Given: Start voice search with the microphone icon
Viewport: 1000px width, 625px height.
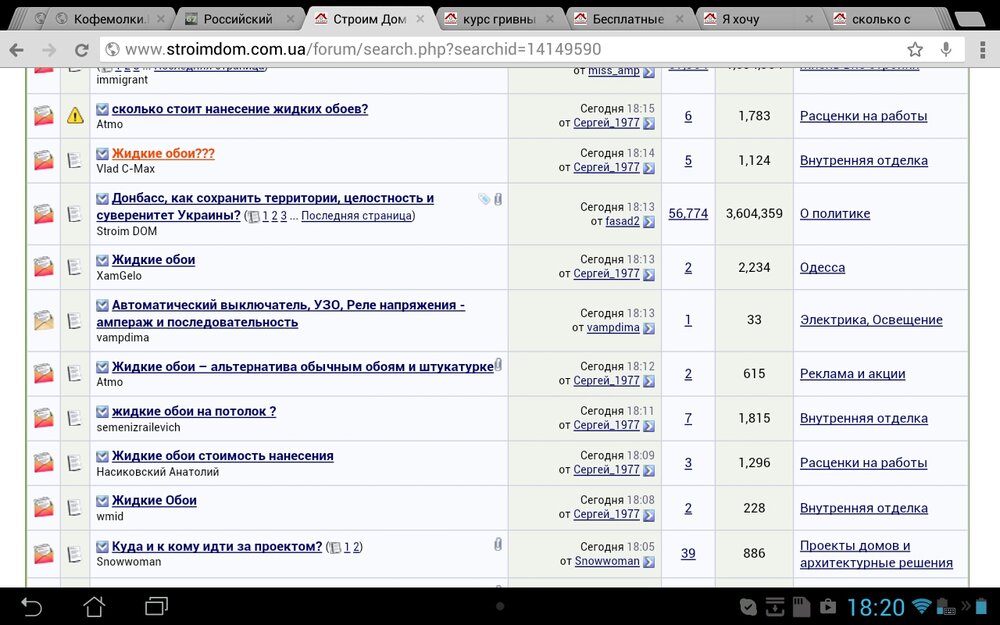Looking at the screenshot, I should (946, 48).
